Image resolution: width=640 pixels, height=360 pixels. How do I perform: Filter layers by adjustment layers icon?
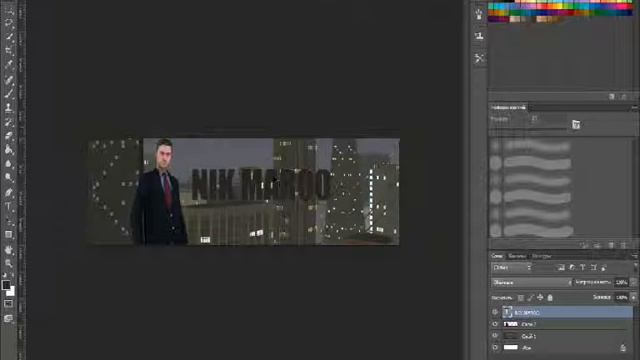tap(572, 268)
